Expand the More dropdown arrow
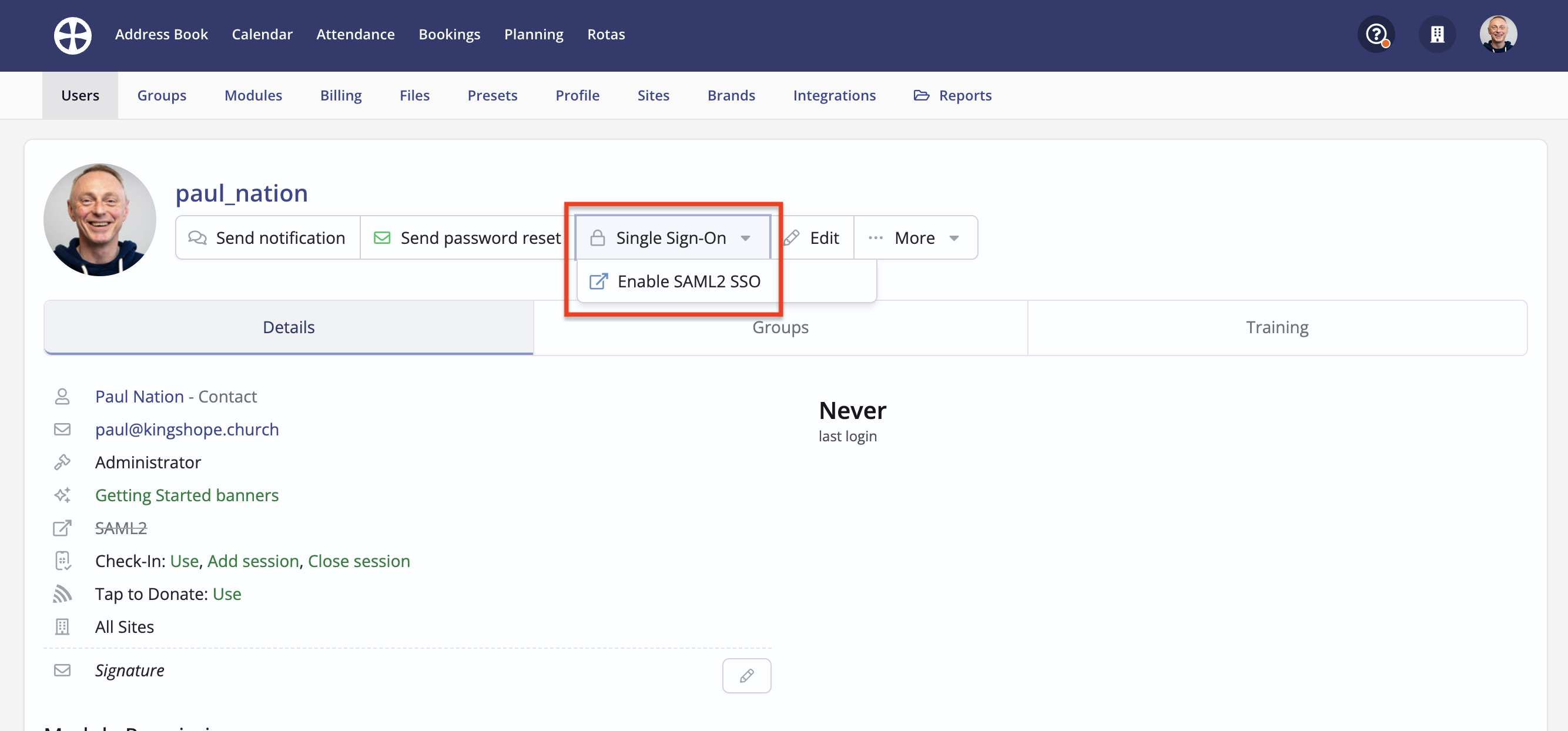Image resolution: width=1568 pixels, height=731 pixels. 954,238
